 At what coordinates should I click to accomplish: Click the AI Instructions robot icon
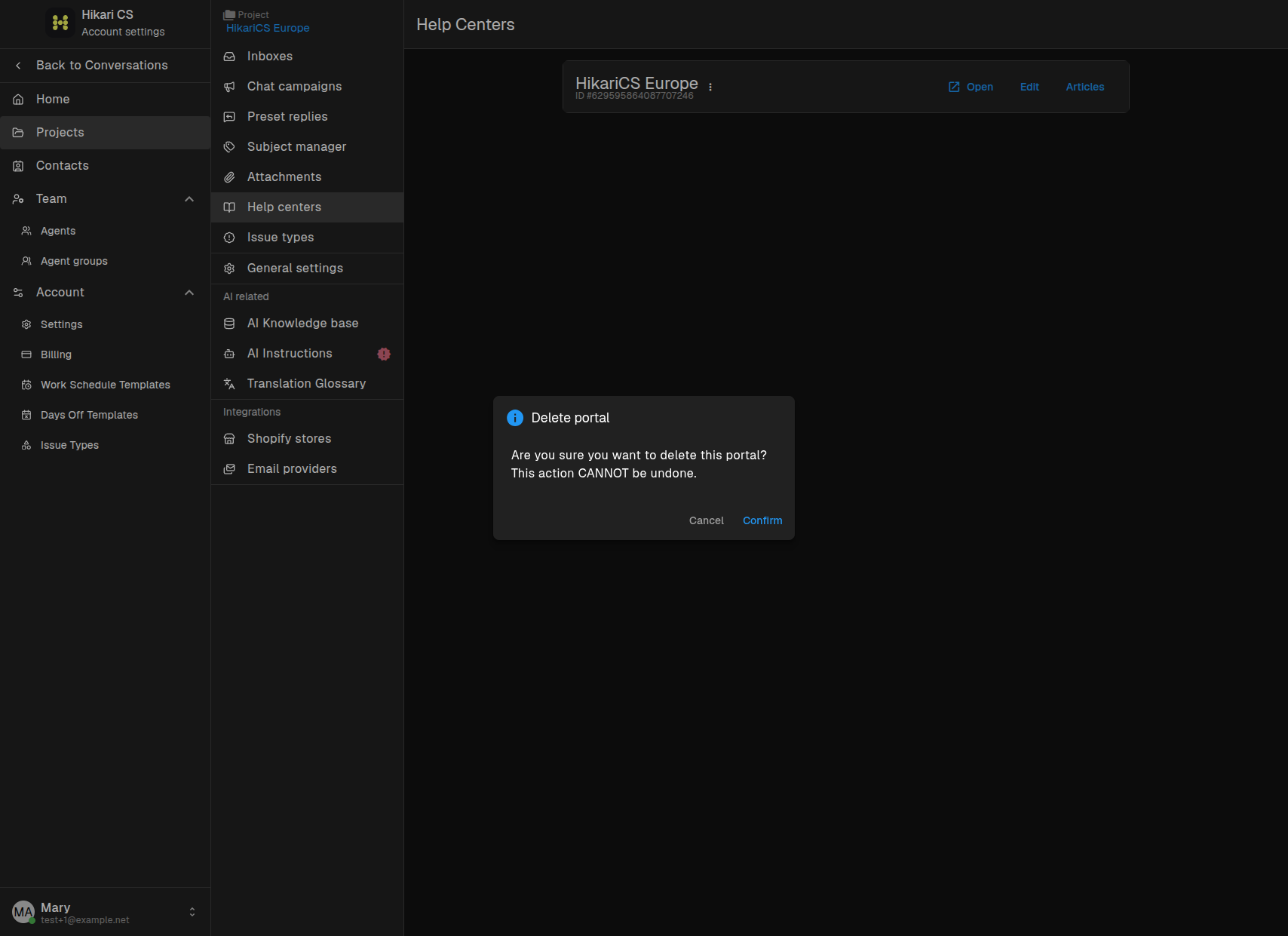(229, 354)
